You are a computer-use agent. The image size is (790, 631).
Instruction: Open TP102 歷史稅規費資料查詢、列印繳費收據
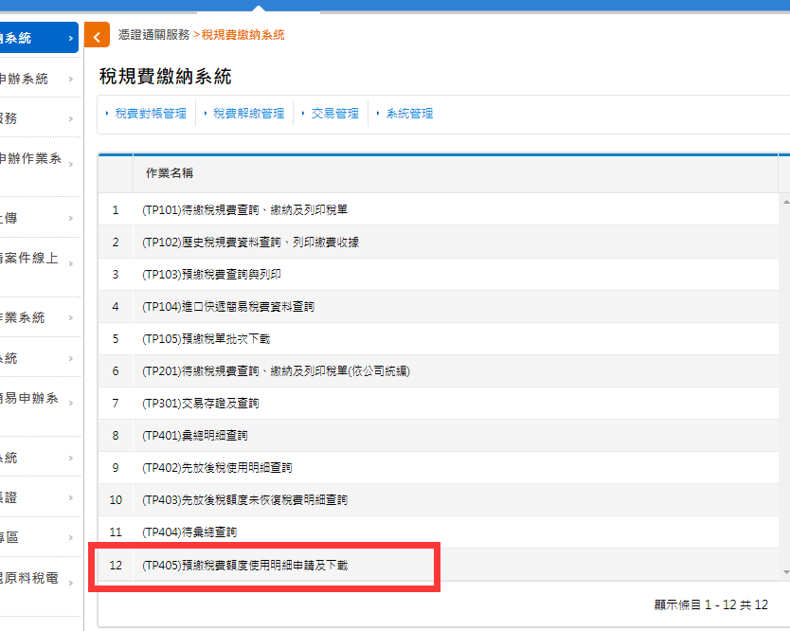[x=250, y=242]
